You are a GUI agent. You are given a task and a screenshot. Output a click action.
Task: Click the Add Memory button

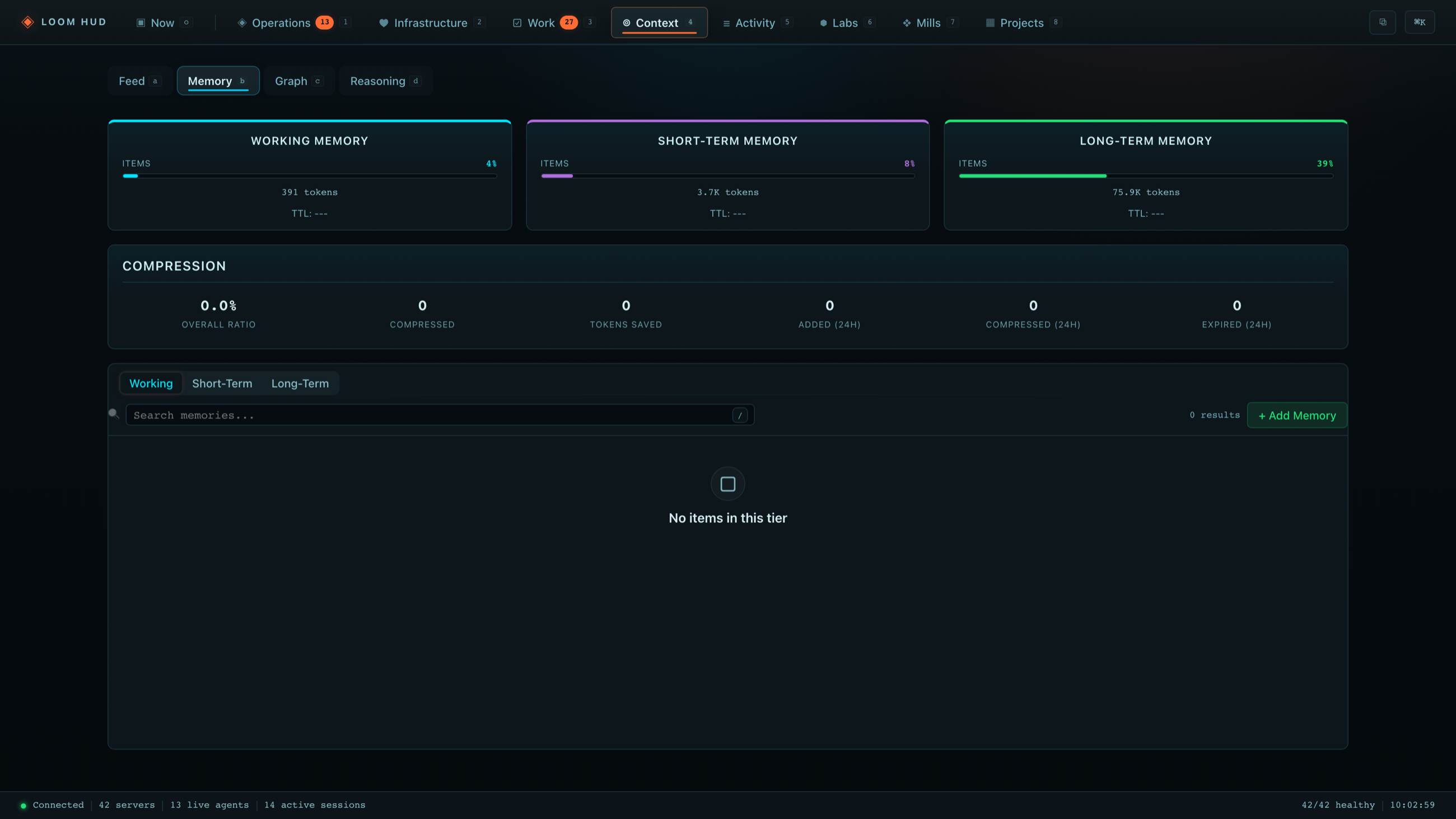coord(1296,416)
